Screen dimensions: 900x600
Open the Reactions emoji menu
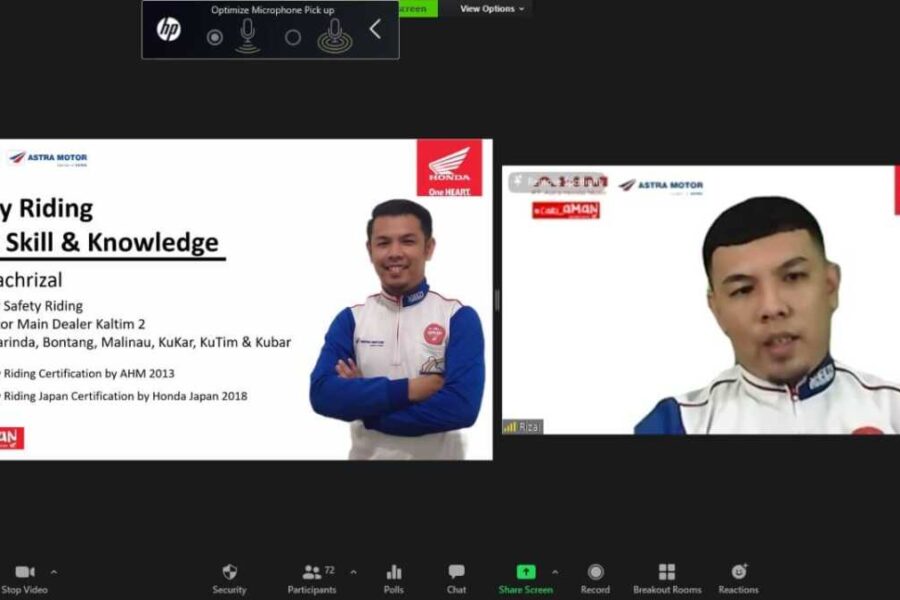coord(738,572)
